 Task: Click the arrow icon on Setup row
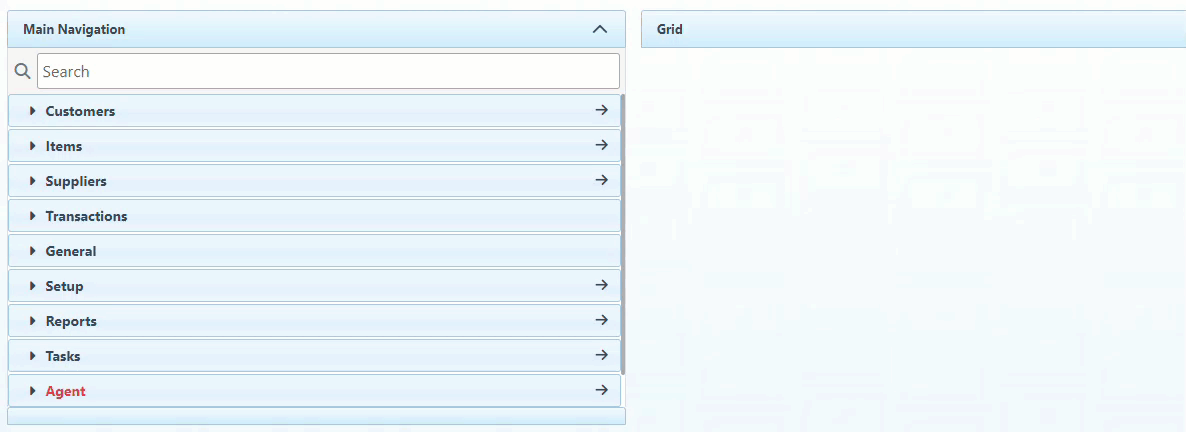[x=601, y=285]
